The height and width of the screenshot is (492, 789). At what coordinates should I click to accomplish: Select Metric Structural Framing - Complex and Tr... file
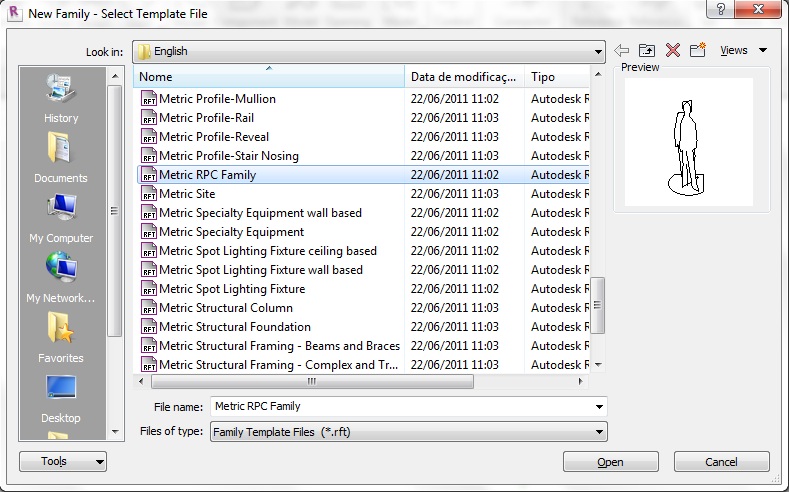278,365
